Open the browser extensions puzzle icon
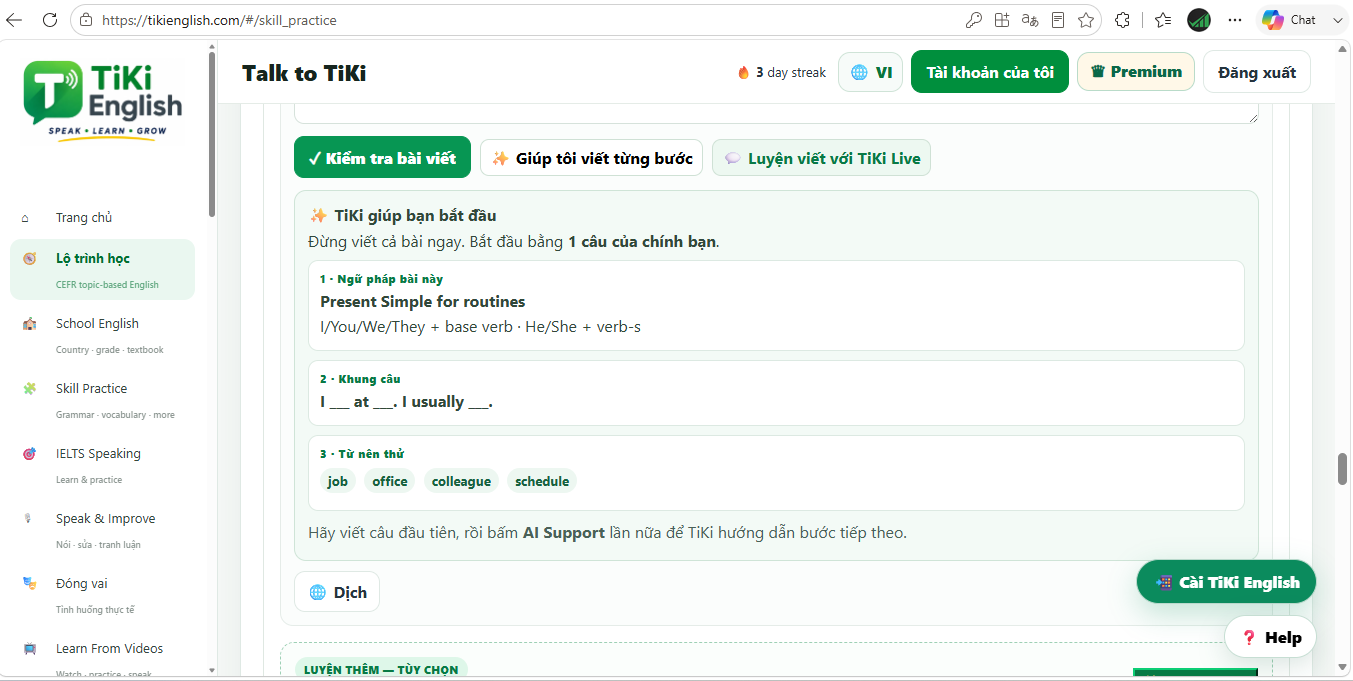Viewport: 1353px width, 681px height. (x=1122, y=20)
